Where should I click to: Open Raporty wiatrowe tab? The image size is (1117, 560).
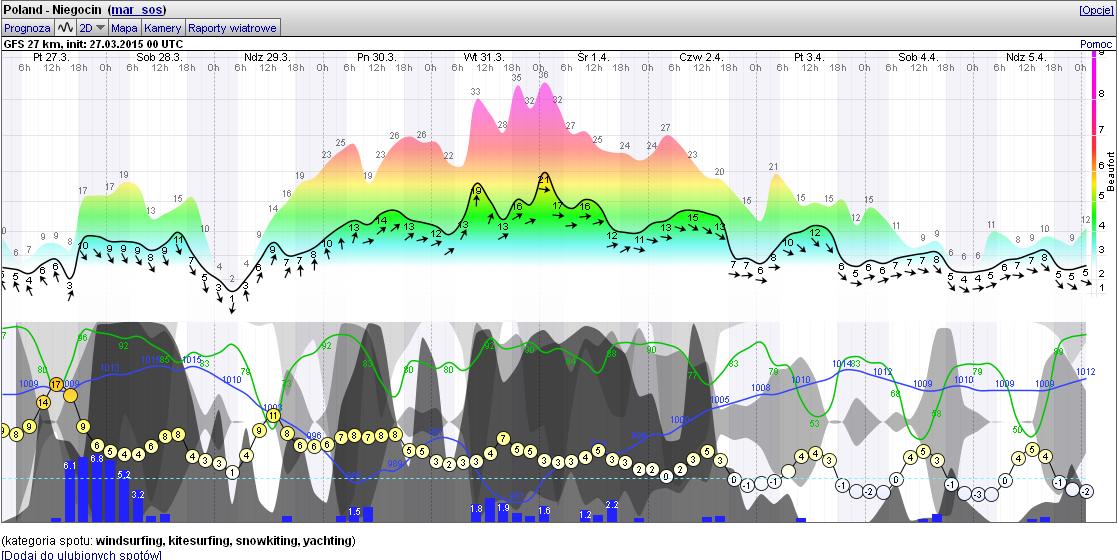point(232,28)
